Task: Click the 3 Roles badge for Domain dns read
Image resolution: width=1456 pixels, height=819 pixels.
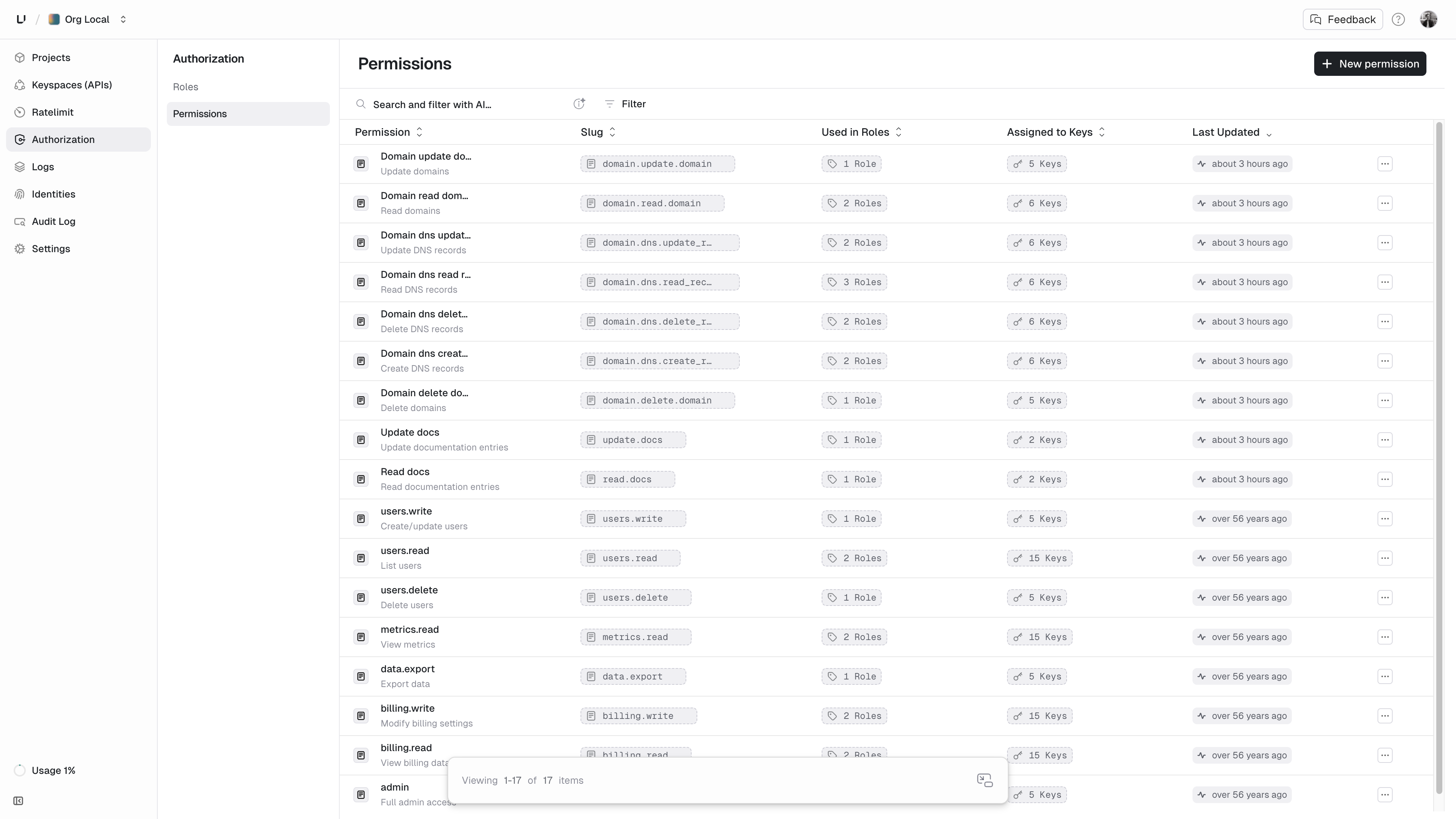Action: (x=854, y=282)
